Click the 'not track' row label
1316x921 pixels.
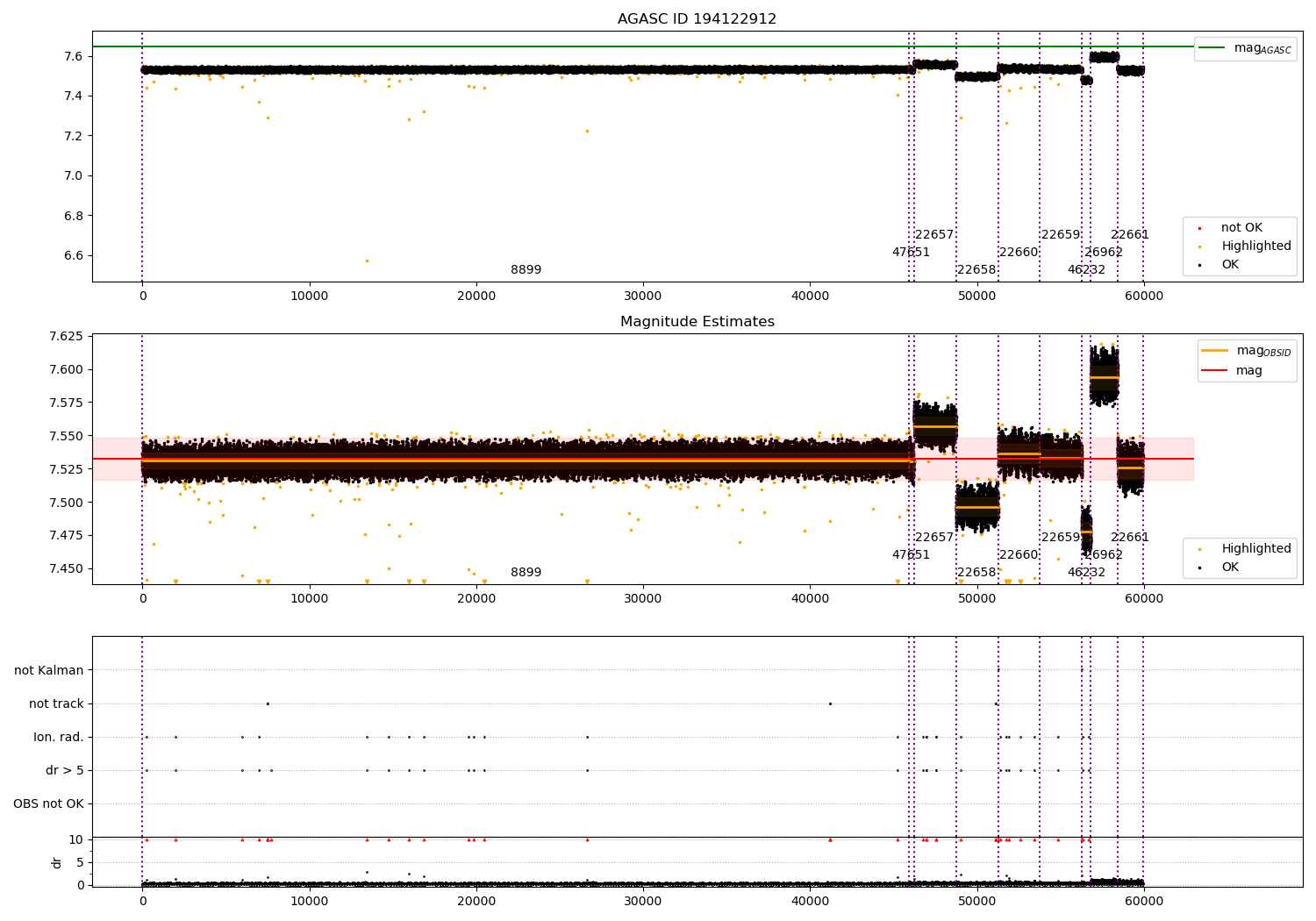pos(56,704)
